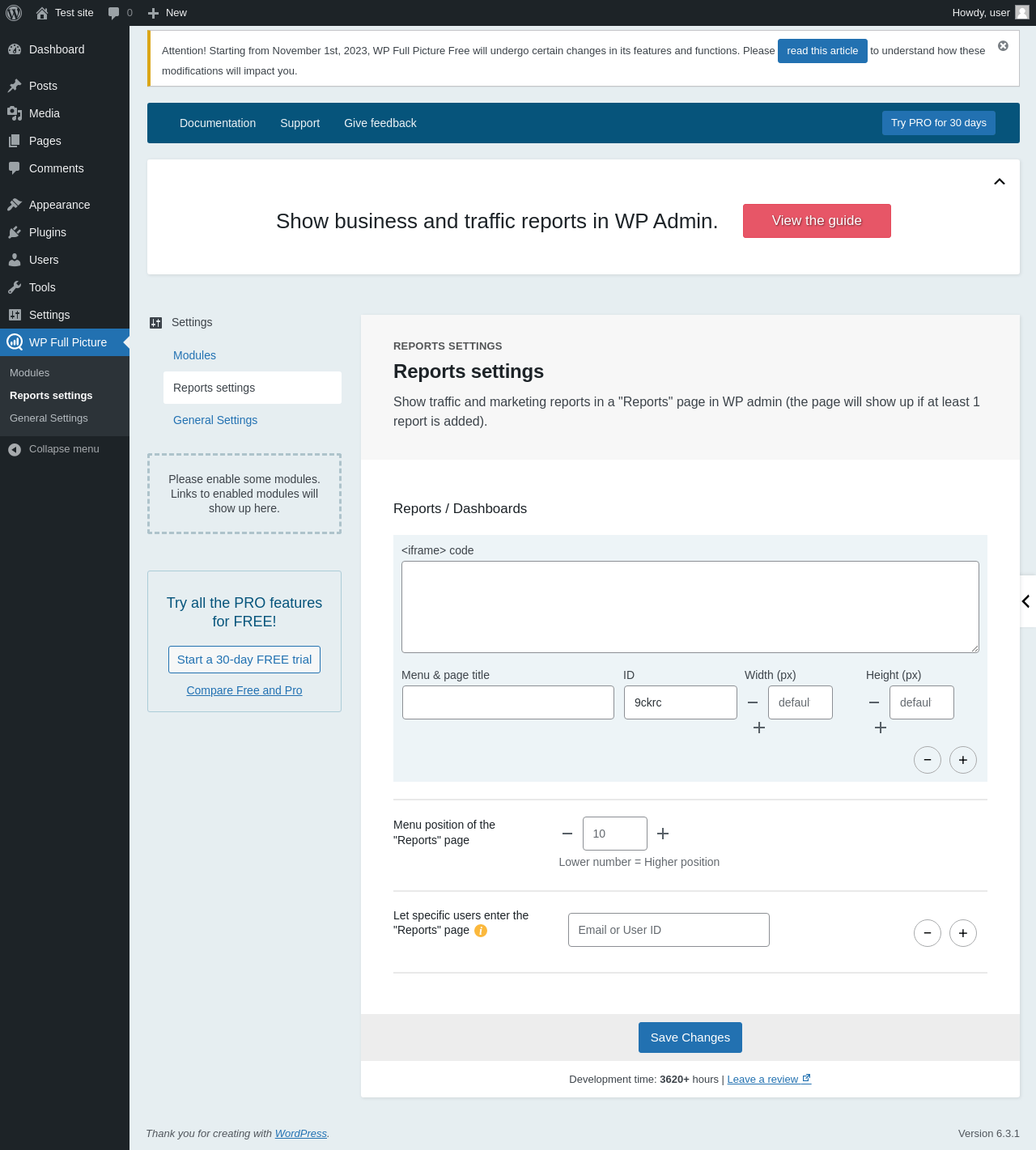Open the Support link
The width and height of the screenshot is (1036, 1150).
point(299,123)
